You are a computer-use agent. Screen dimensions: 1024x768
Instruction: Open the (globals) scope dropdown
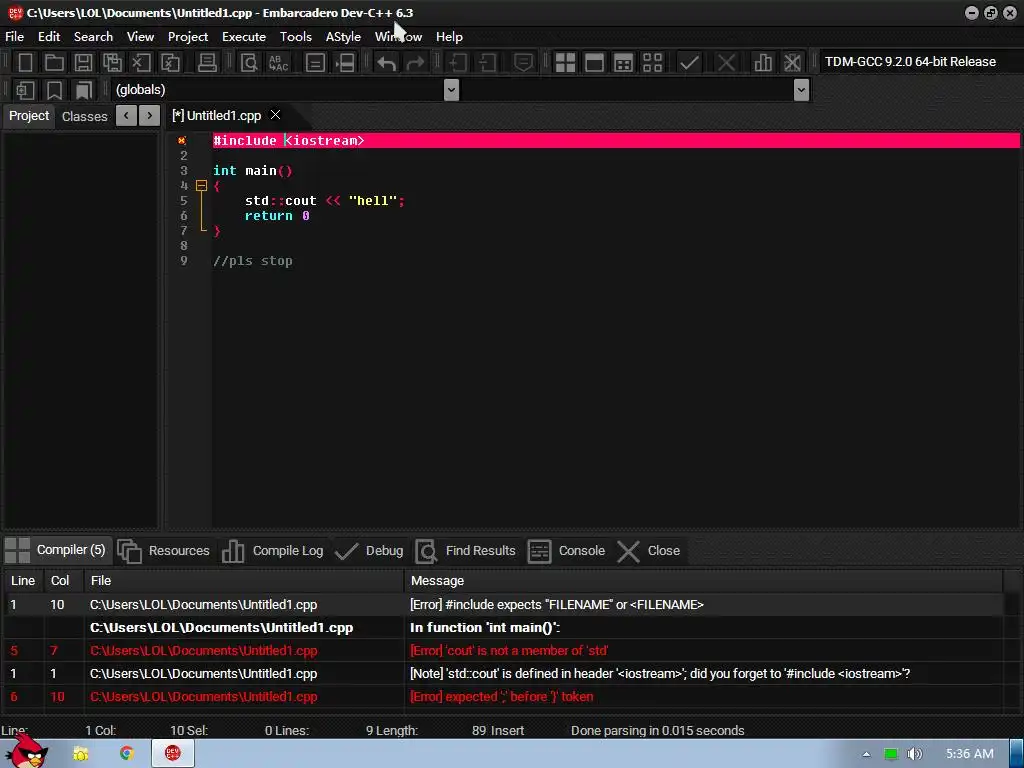[x=451, y=90]
